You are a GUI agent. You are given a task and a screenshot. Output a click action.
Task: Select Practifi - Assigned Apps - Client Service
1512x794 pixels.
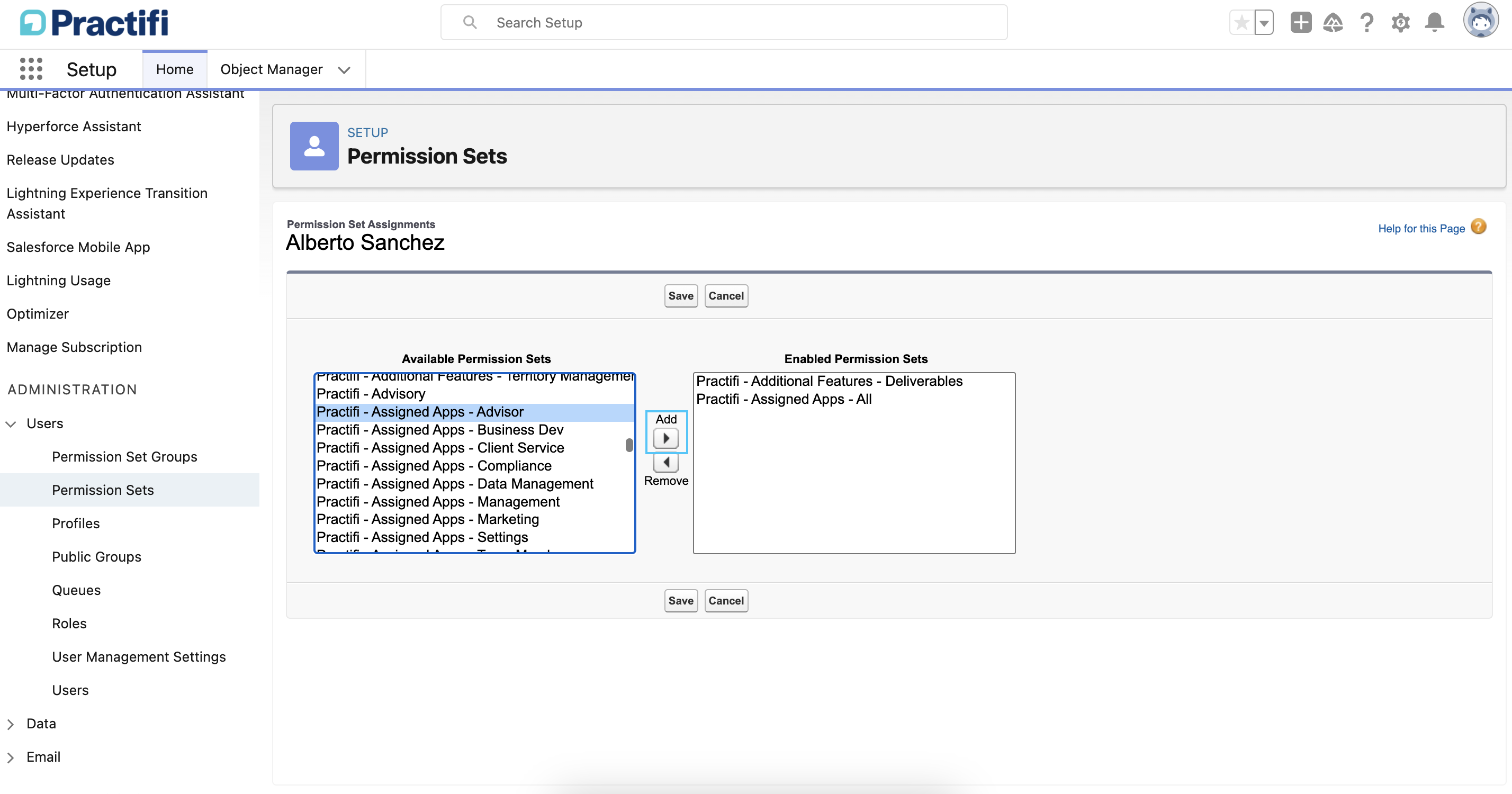474,448
